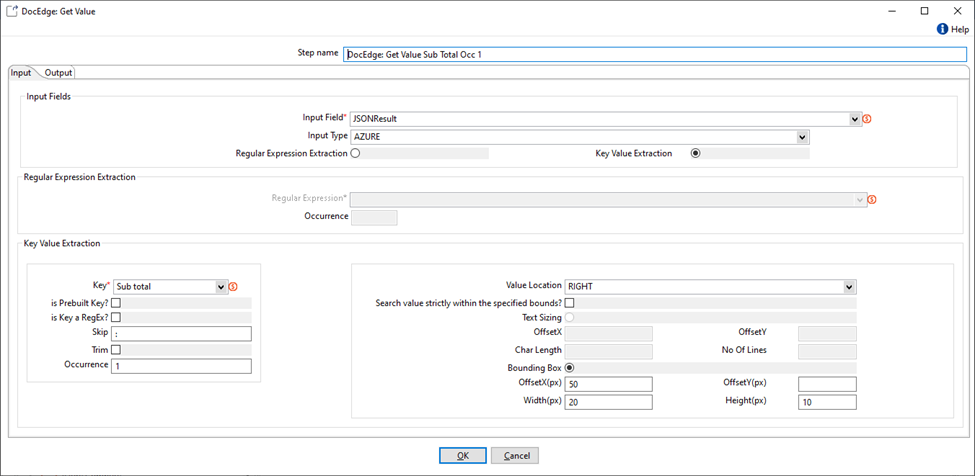Viewport: 975px width, 476px height.
Task: Click the Help icon
Action: tap(942, 30)
